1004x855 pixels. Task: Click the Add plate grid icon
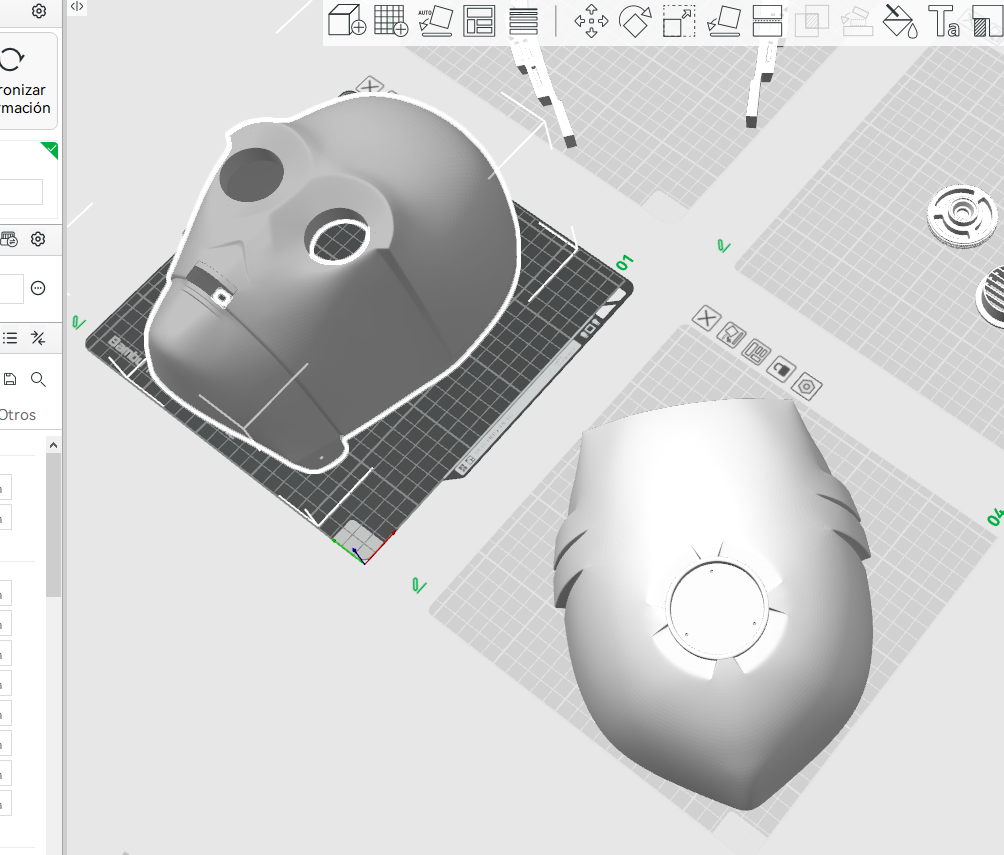click(391, 20)
